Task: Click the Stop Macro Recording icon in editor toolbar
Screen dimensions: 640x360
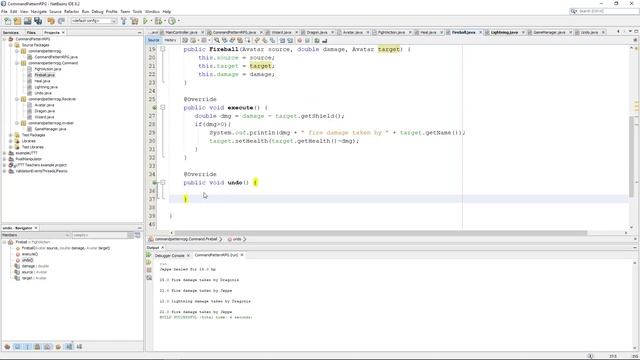Action: pos(307,40)
